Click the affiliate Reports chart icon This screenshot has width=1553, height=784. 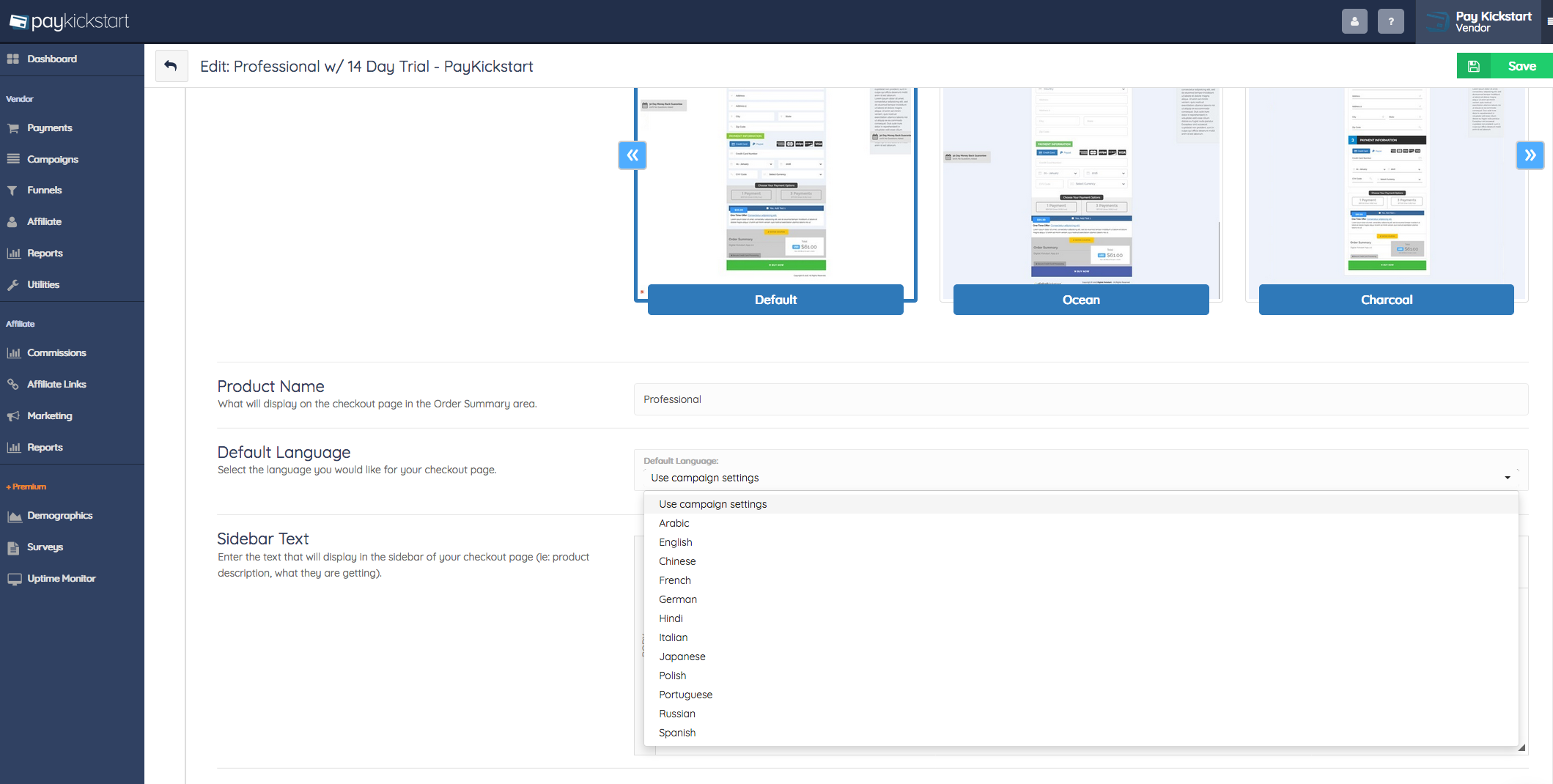13,447
